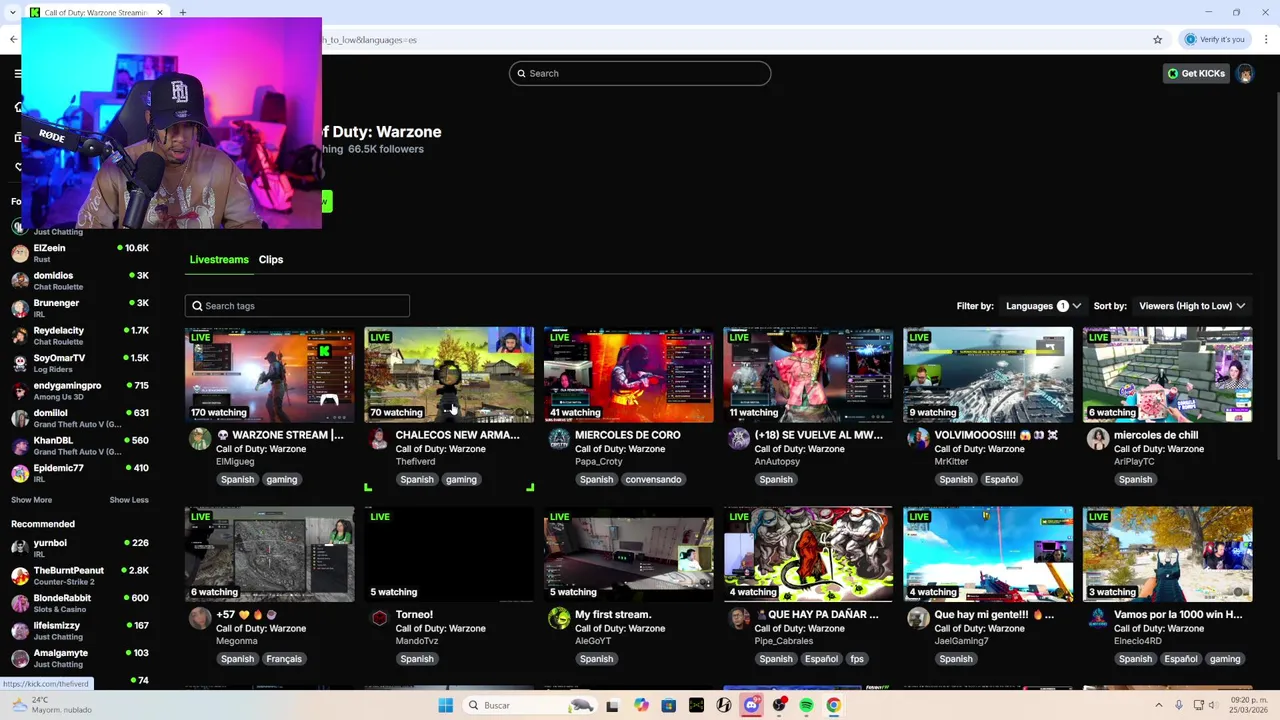Viewport: 1280px width, 720px height.
Task: Click the Thefiverd channel avatar
Action: tap(379, 439)
